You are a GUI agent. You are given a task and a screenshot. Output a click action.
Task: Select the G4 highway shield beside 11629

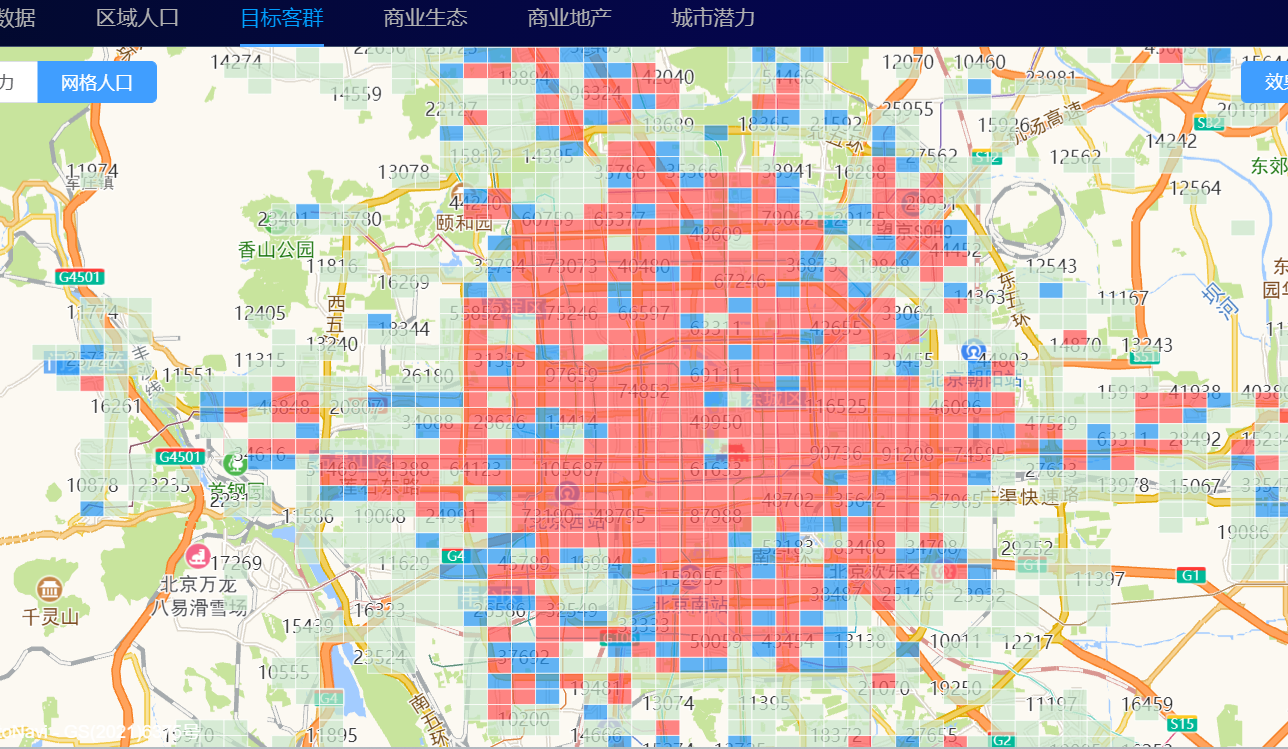point(456,555)
